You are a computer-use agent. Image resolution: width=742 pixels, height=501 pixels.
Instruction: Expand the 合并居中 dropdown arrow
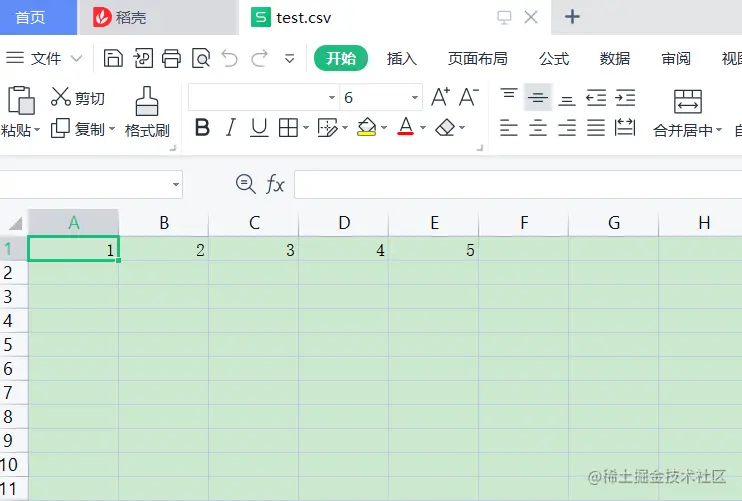(719, 130)
